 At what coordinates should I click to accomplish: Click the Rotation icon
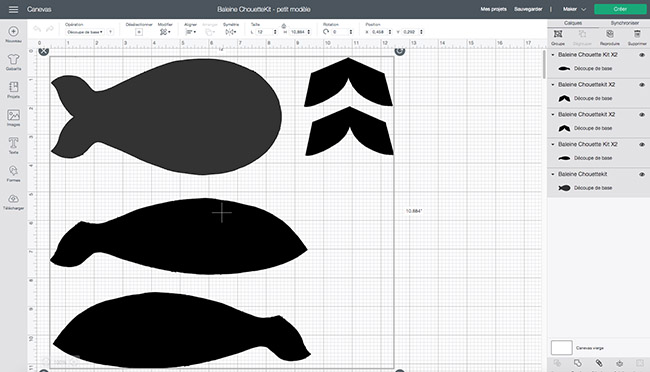326,32
